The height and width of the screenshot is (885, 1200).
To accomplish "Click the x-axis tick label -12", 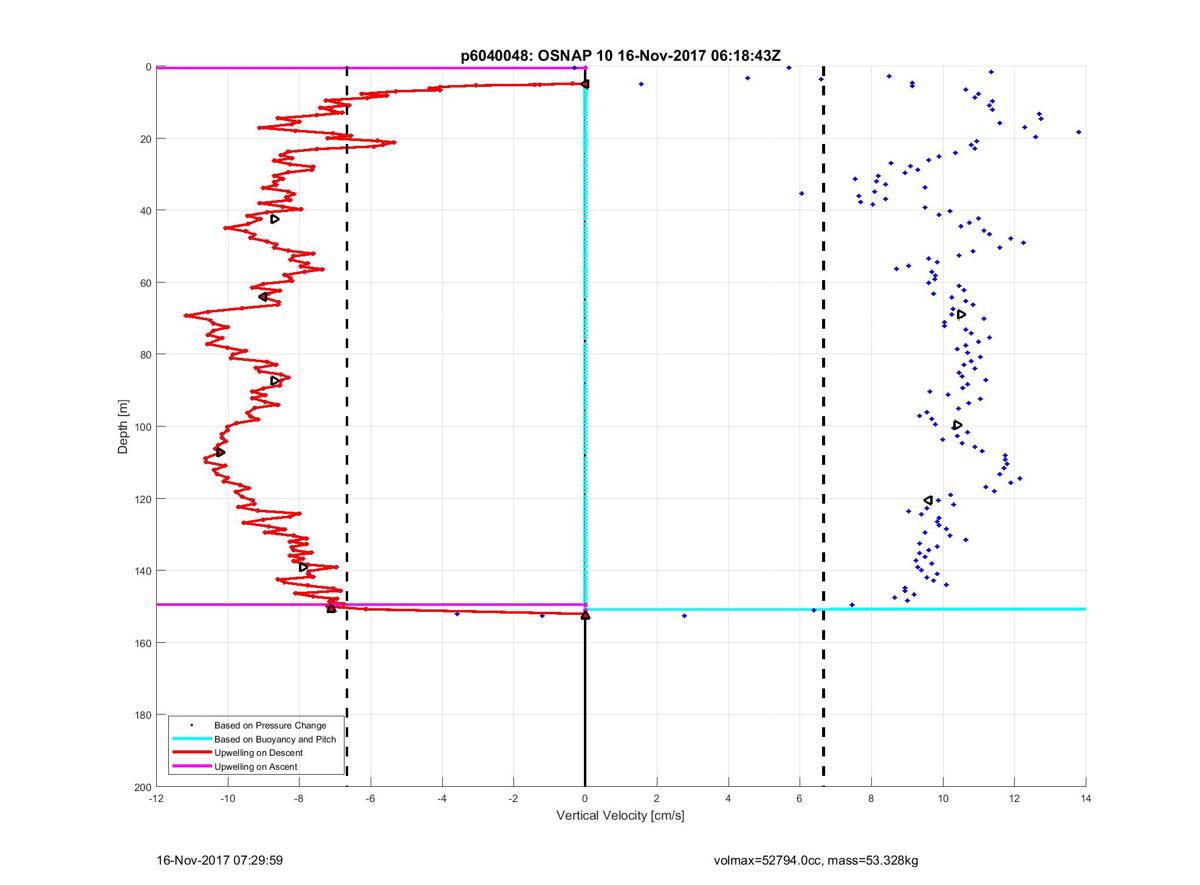I will coord(156,798).
